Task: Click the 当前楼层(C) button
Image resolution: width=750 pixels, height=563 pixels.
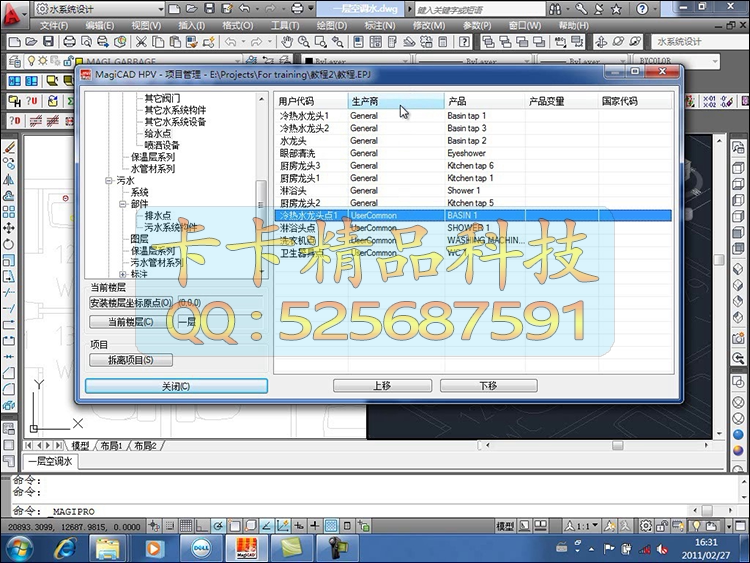Action: click(130, 322)
